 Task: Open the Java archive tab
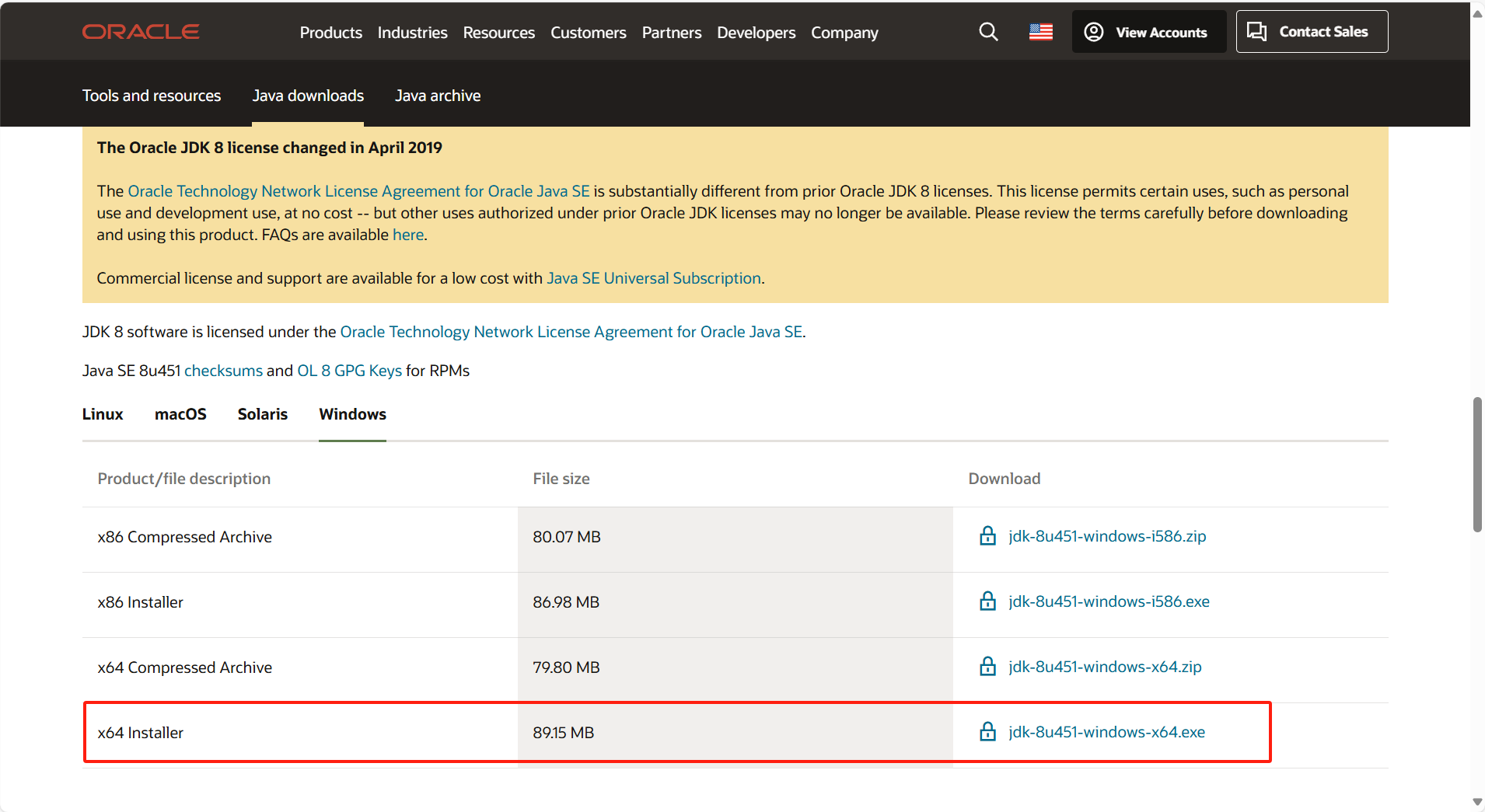[438, 96]
